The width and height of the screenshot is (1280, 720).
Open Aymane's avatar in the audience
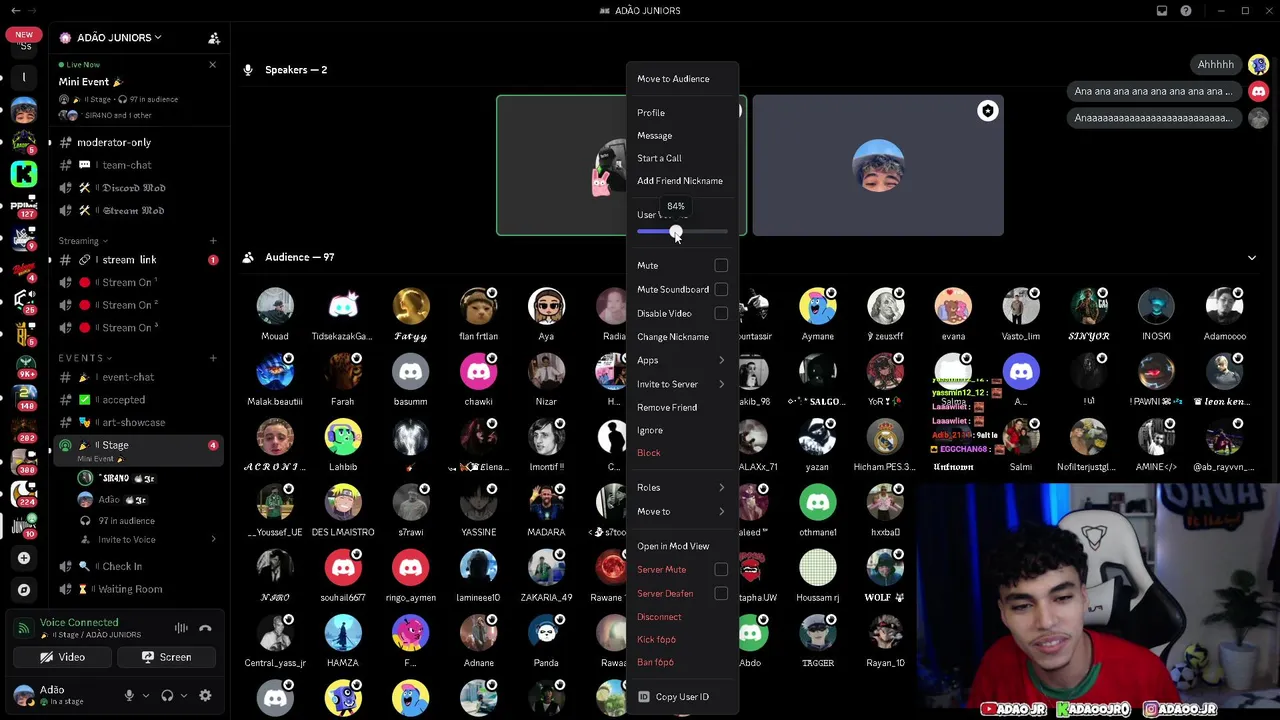click(x=817, y=307)
